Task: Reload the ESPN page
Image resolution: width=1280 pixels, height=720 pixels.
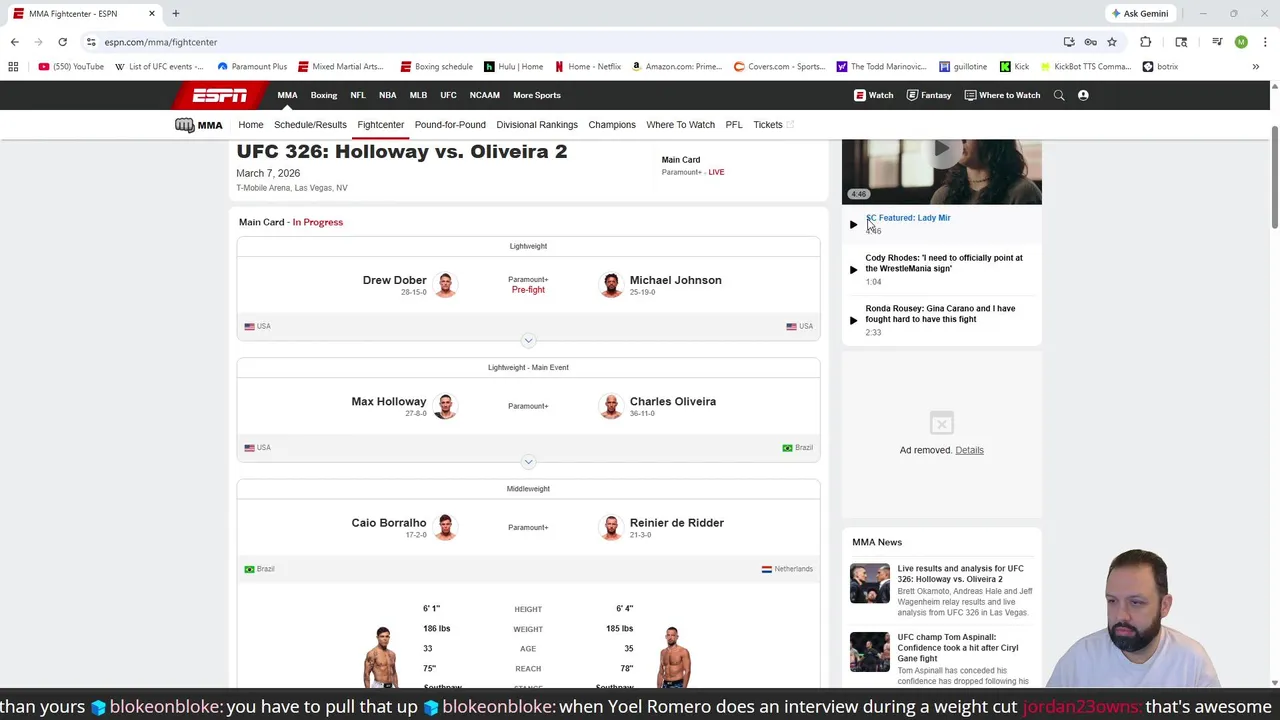Action: pyautogui.click(x=62, y=42)
